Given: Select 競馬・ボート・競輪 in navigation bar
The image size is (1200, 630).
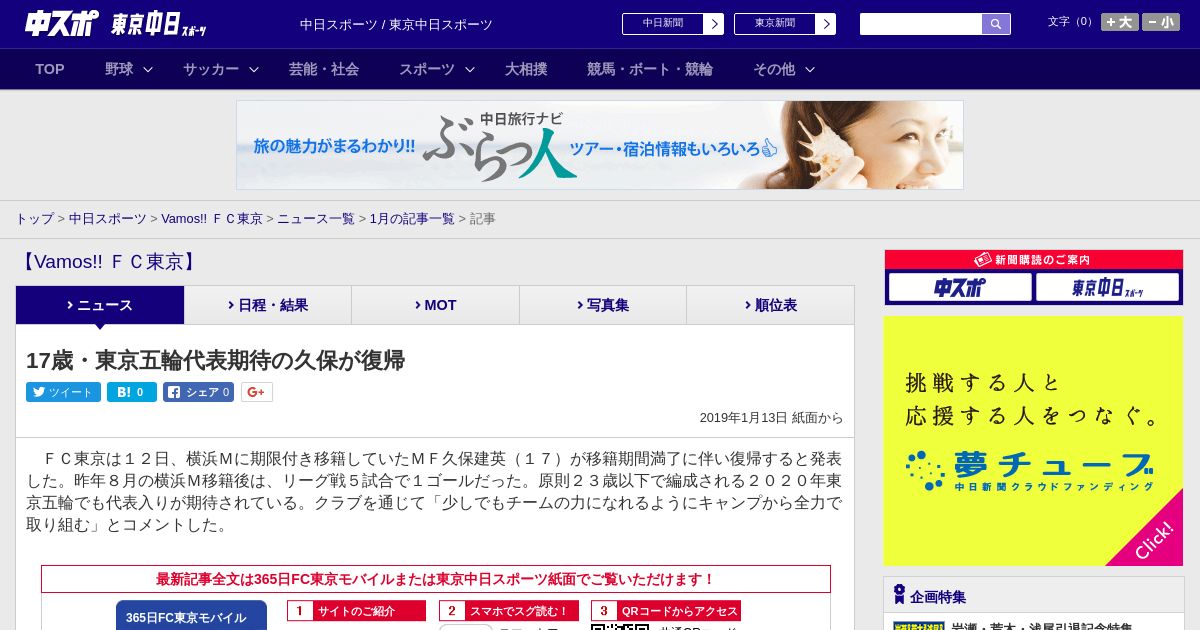Looking at the screenshot, I should 650,69.
